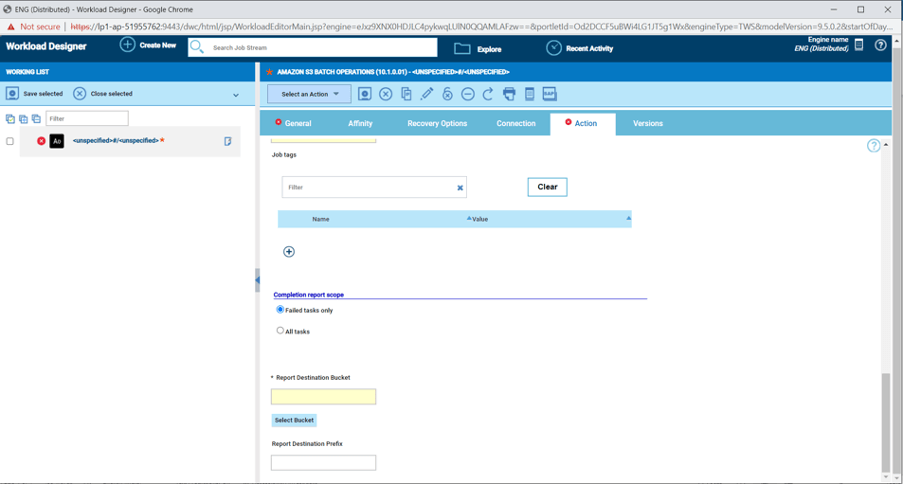Select the Failed tasks only radio button
The image size is (904, 484).
click(280, 309)
